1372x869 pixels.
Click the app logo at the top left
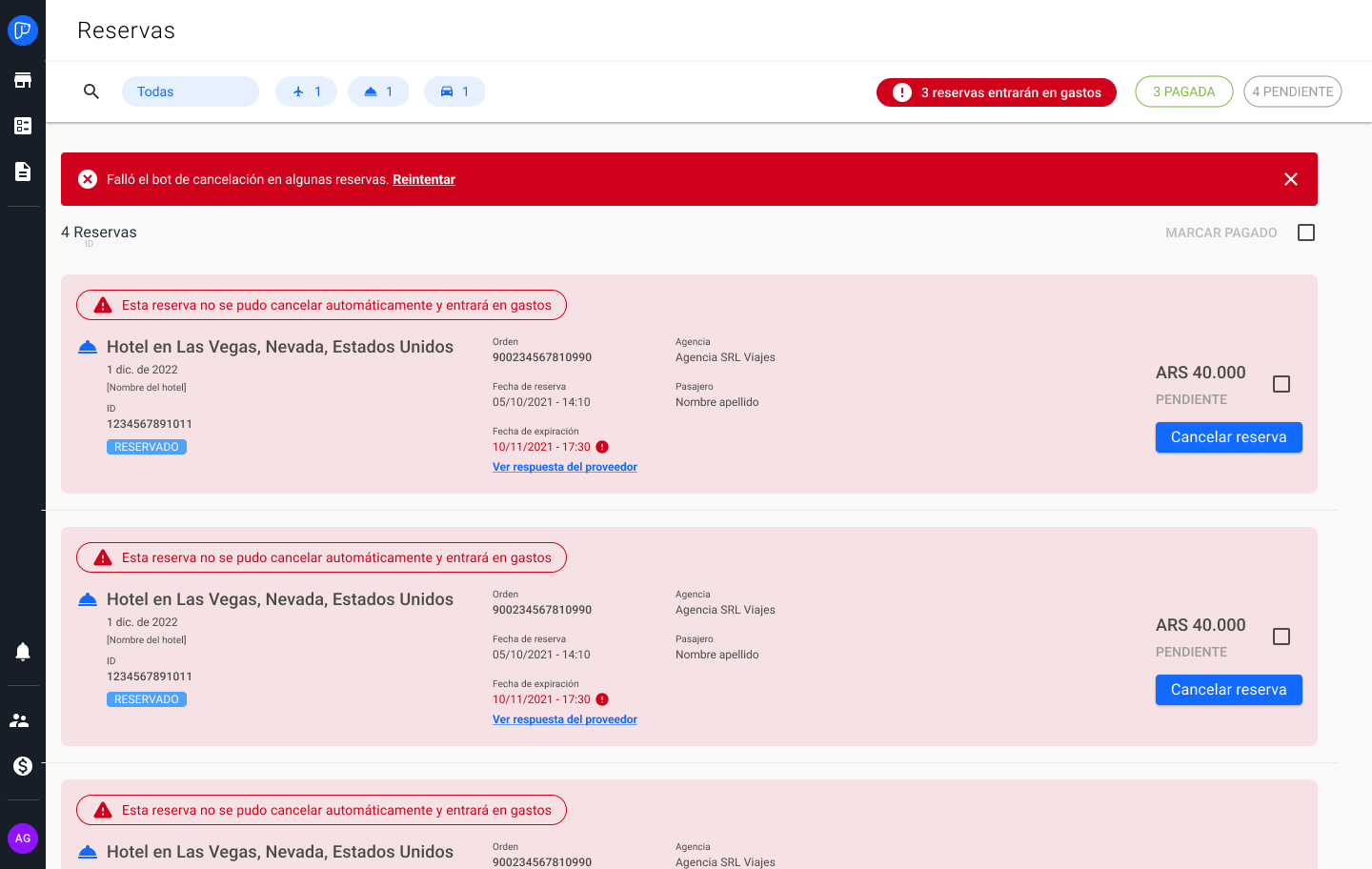coord(22,30)
